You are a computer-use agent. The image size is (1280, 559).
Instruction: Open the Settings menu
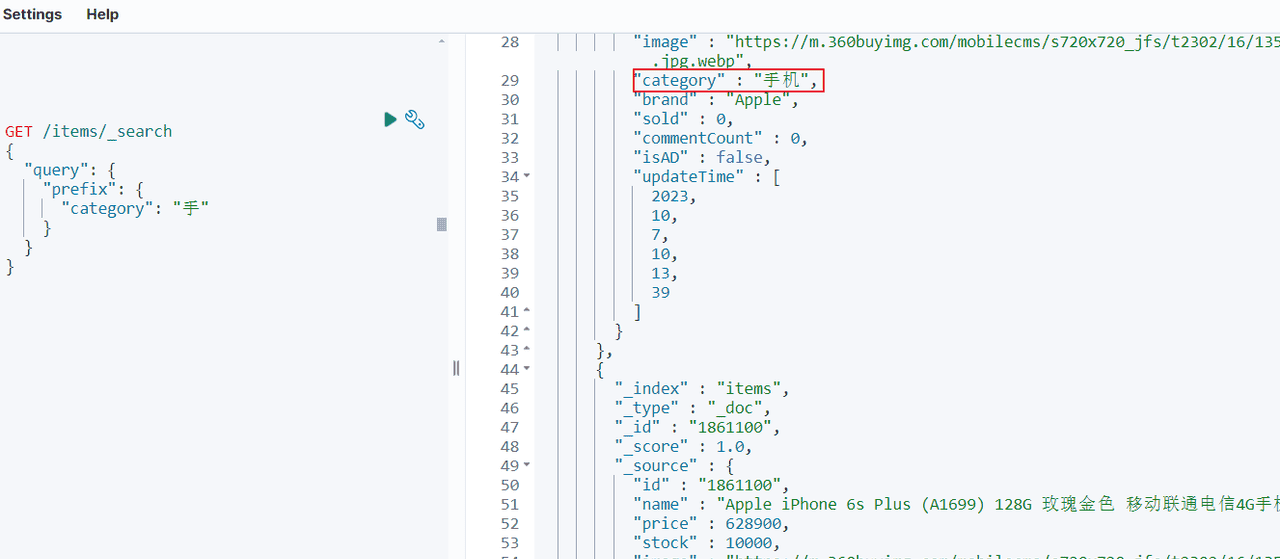32,14
